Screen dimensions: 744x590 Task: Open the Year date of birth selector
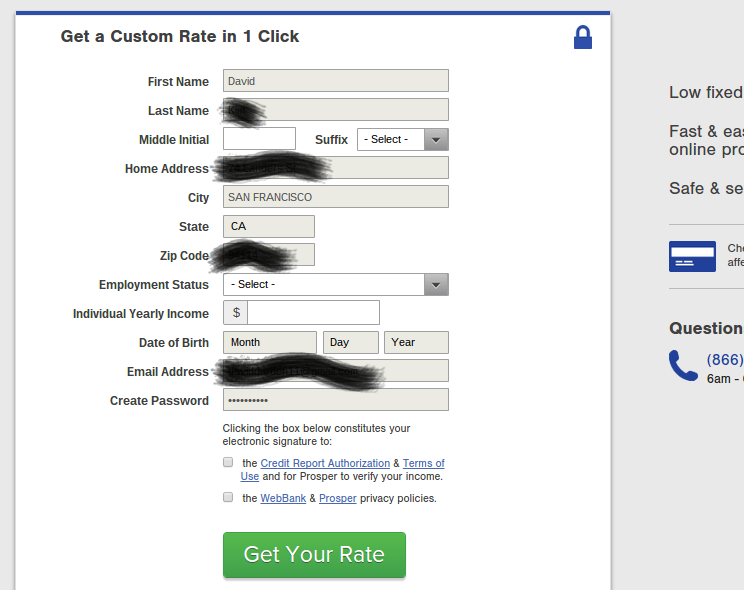click(x=417, y=342)
